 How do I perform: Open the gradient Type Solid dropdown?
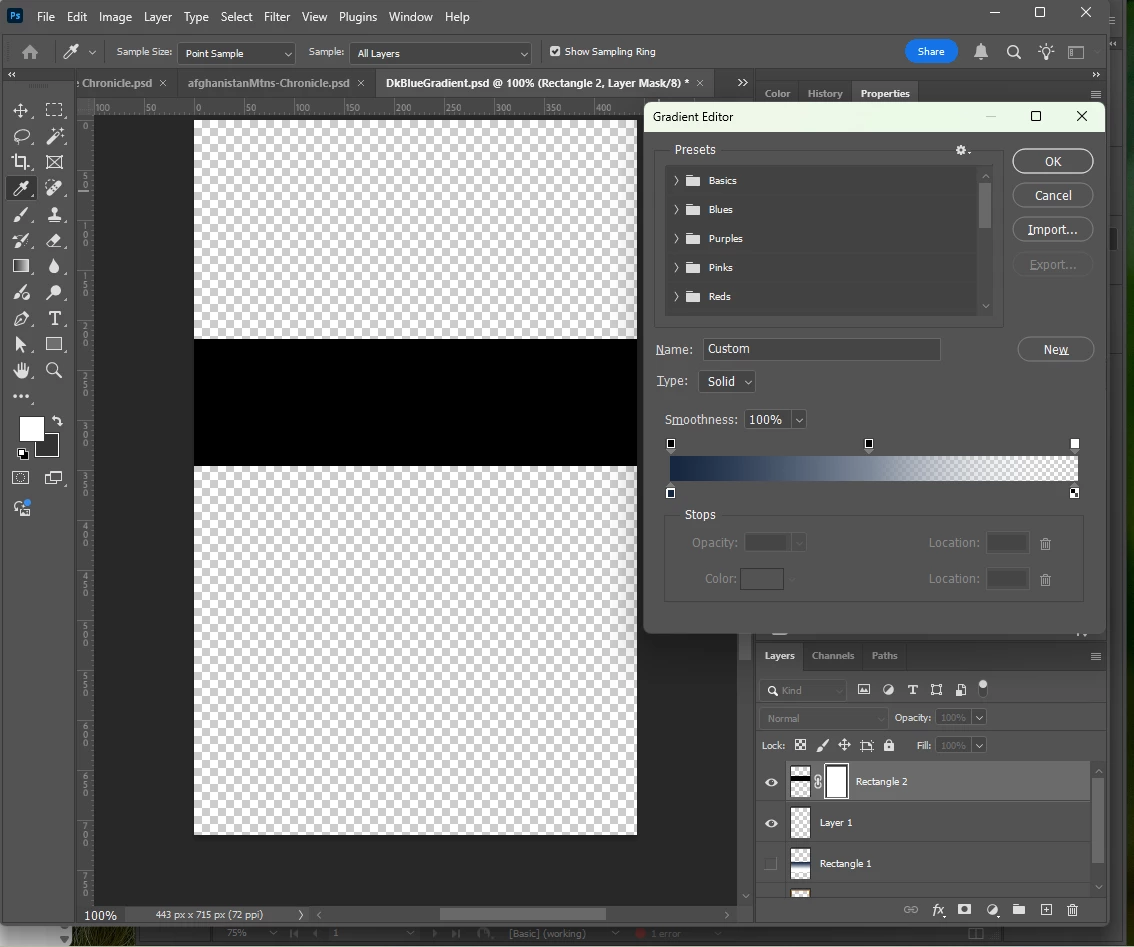[x=727, y=381]
